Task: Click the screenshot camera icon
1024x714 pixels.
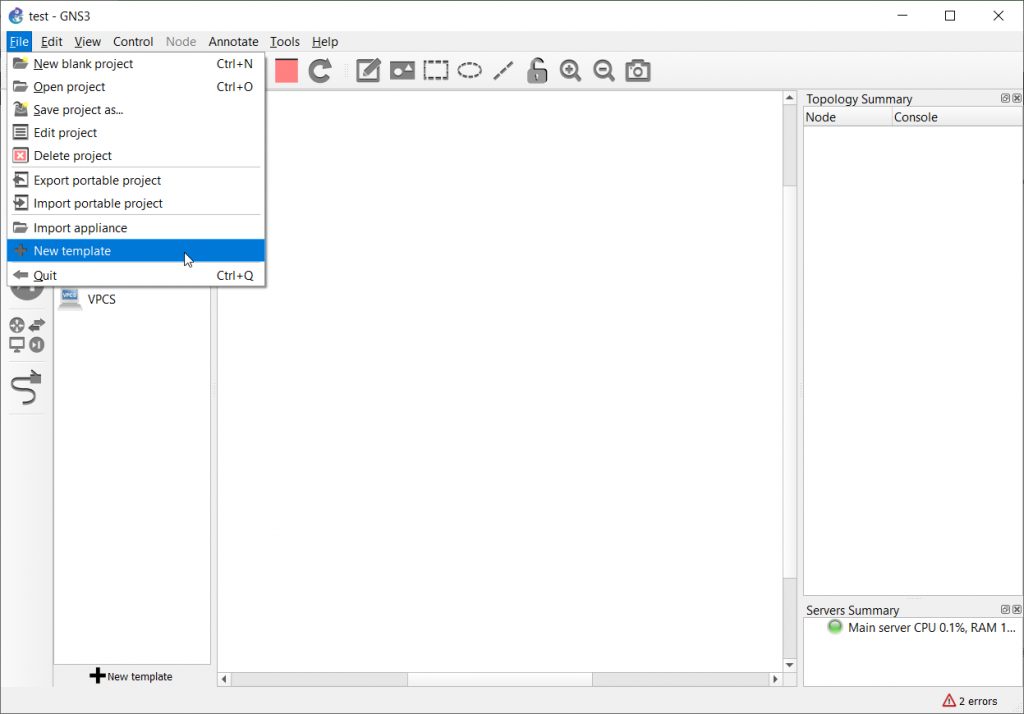Action: pyautogui.click(x=638, y=71)
